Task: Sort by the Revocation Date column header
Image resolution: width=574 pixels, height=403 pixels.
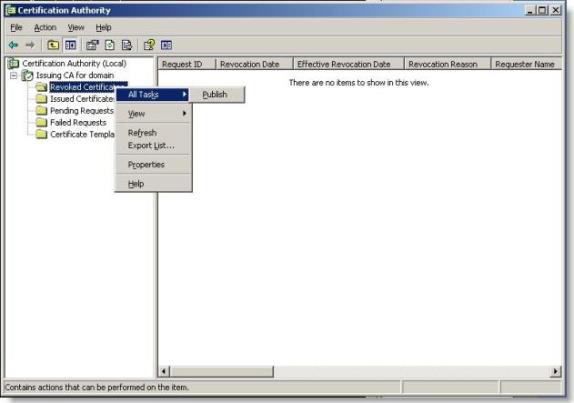Action: 254,64
